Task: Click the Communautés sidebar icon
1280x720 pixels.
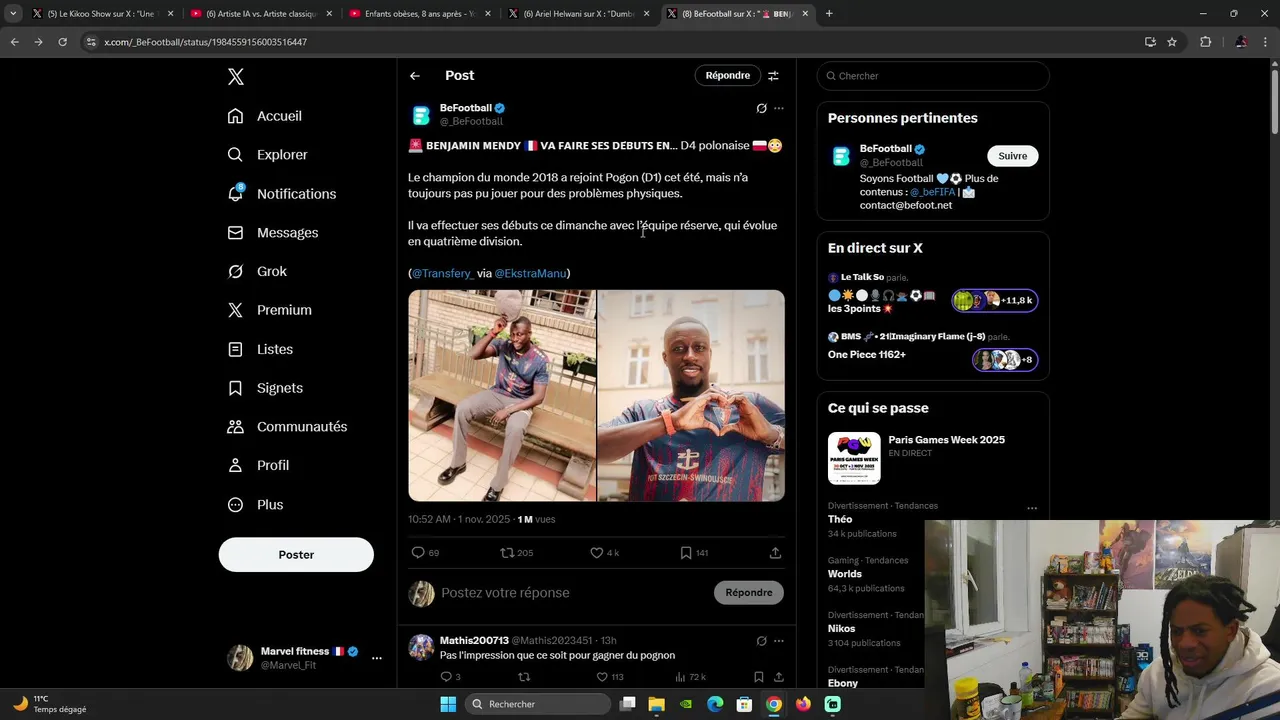Action: (235, 427)
